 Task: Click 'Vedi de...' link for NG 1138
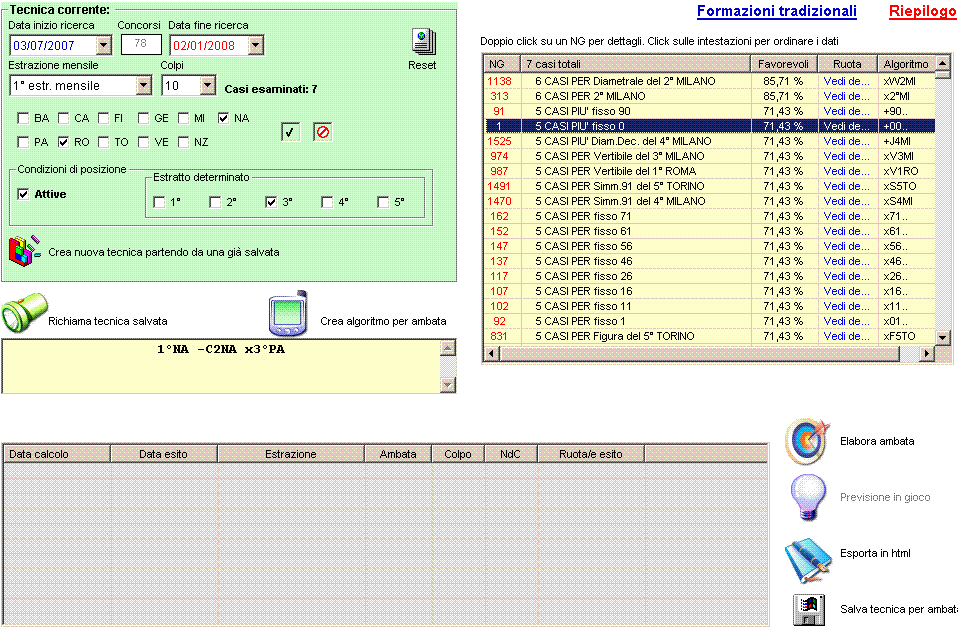click(x=846, y=81)
